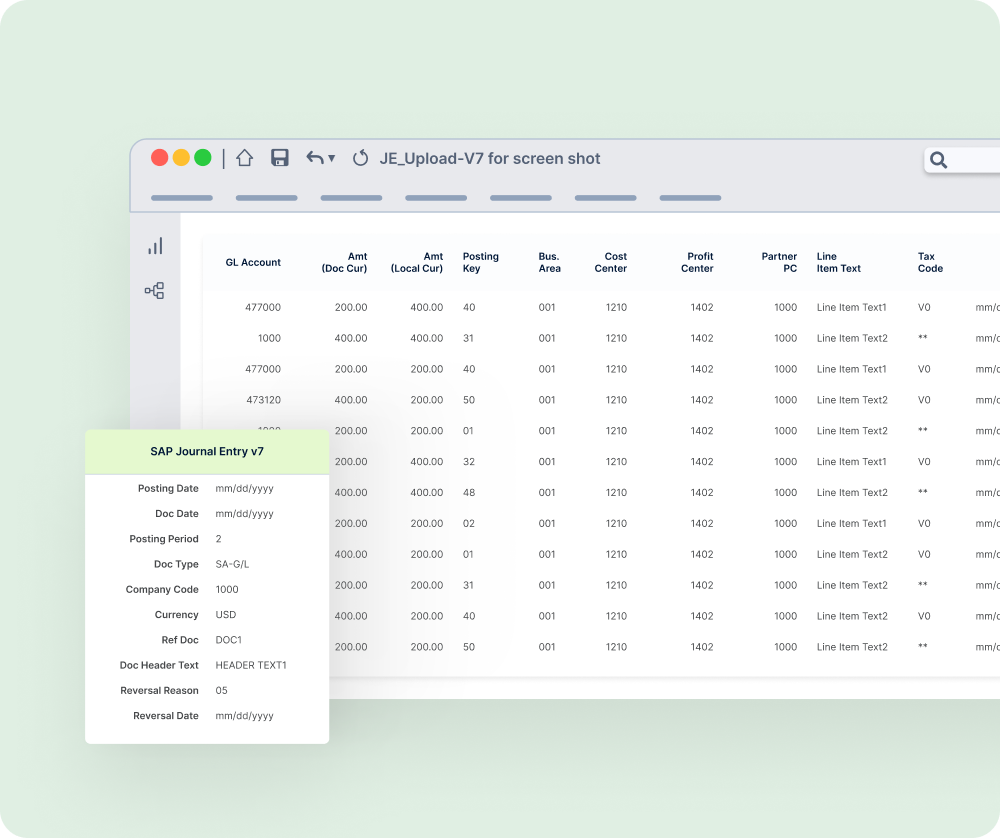Click the Posting Key column header
Image resolution: width=1000 pixels, height=838 pixels.
point(481,262)
